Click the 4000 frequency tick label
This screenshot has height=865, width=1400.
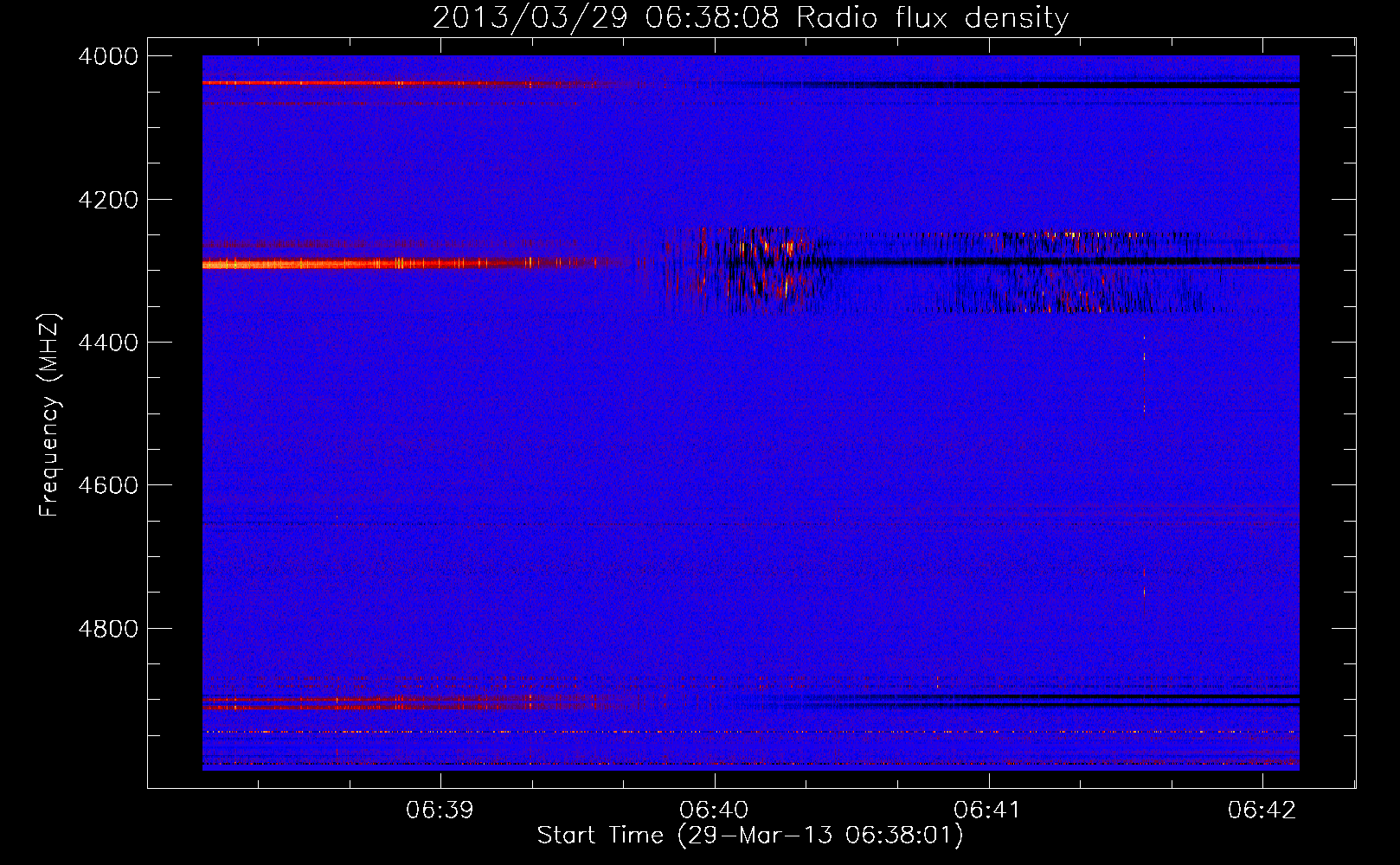[108, 56]
